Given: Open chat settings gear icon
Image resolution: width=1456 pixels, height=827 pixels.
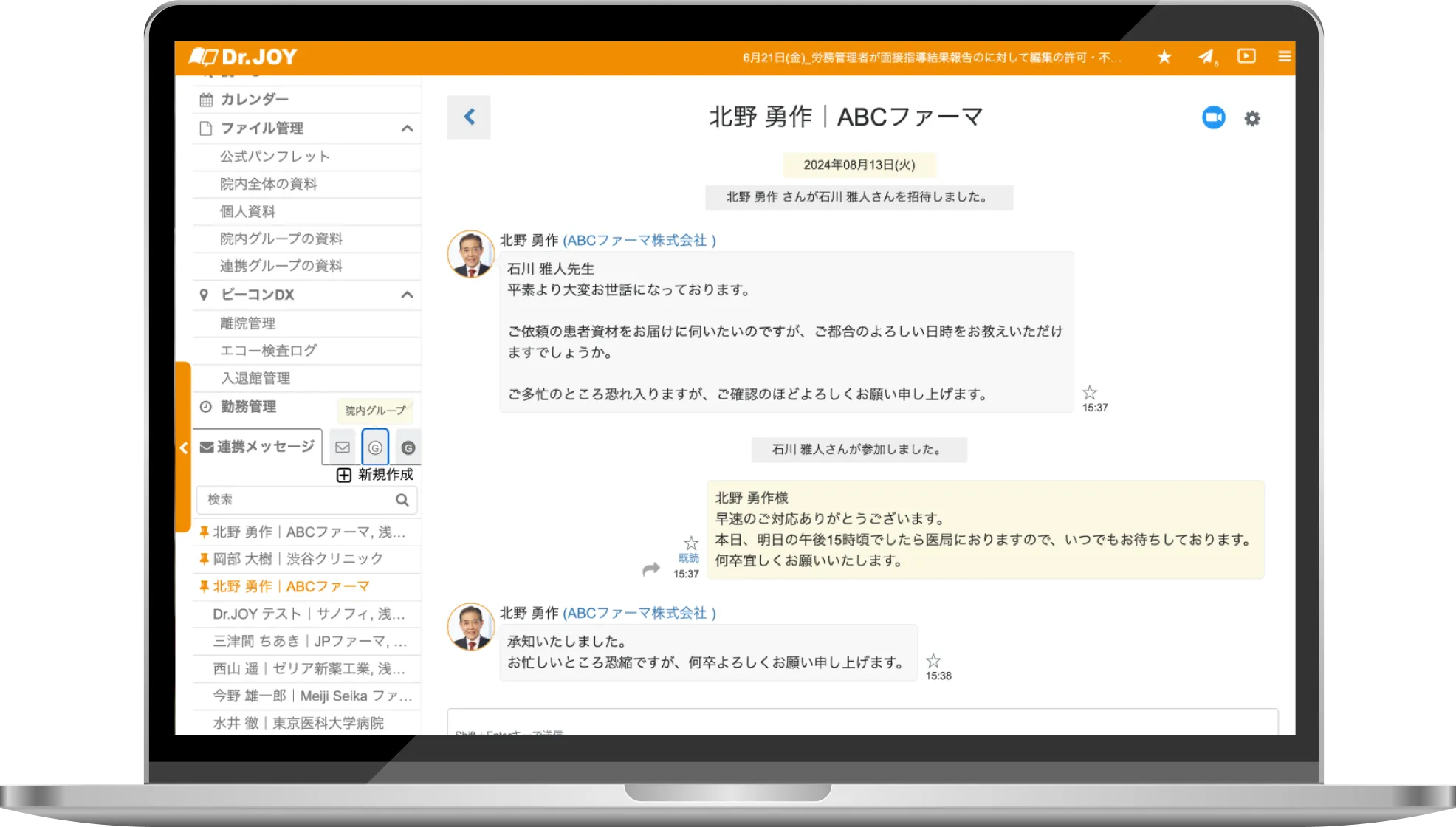Looking at the screenshot, I should [1252, 118].
